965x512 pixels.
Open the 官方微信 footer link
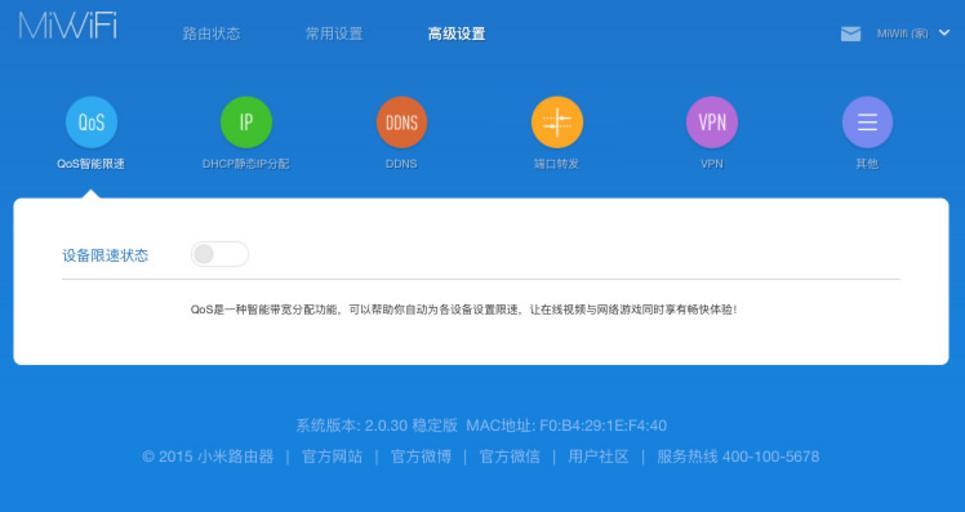pos(509,457)
